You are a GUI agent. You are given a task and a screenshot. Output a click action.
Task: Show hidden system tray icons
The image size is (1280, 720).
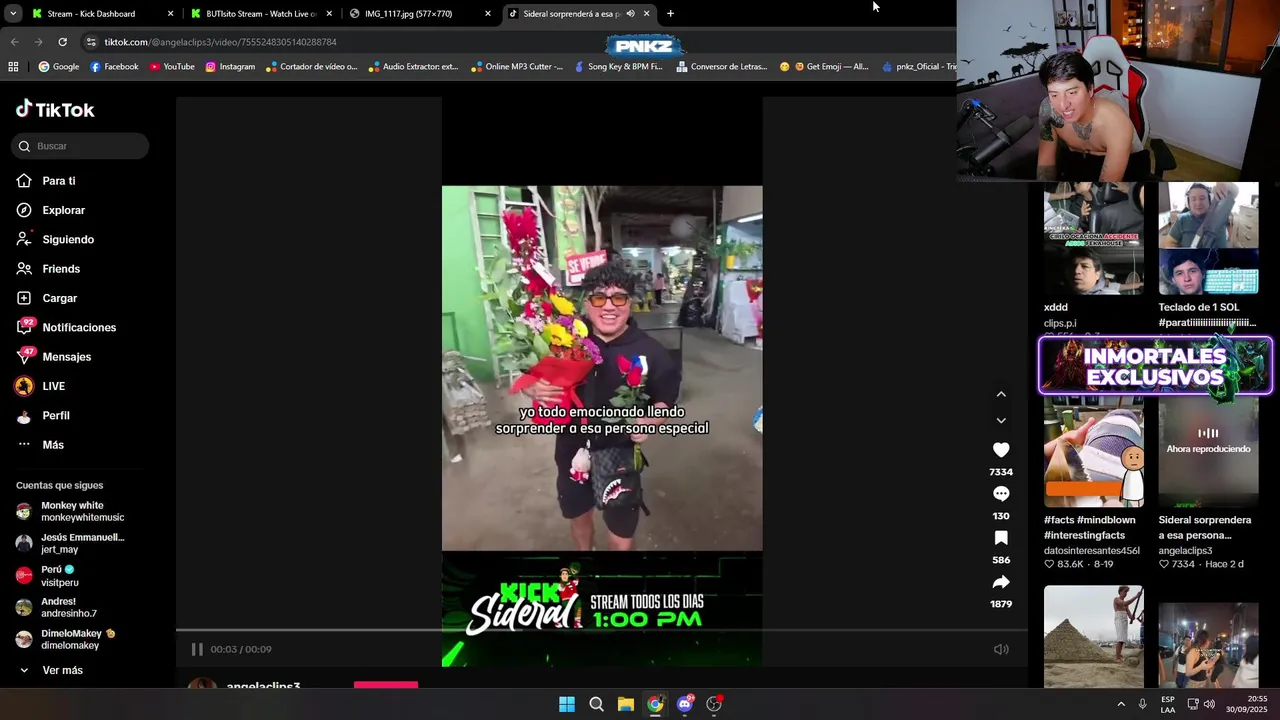click(1120, 704)
